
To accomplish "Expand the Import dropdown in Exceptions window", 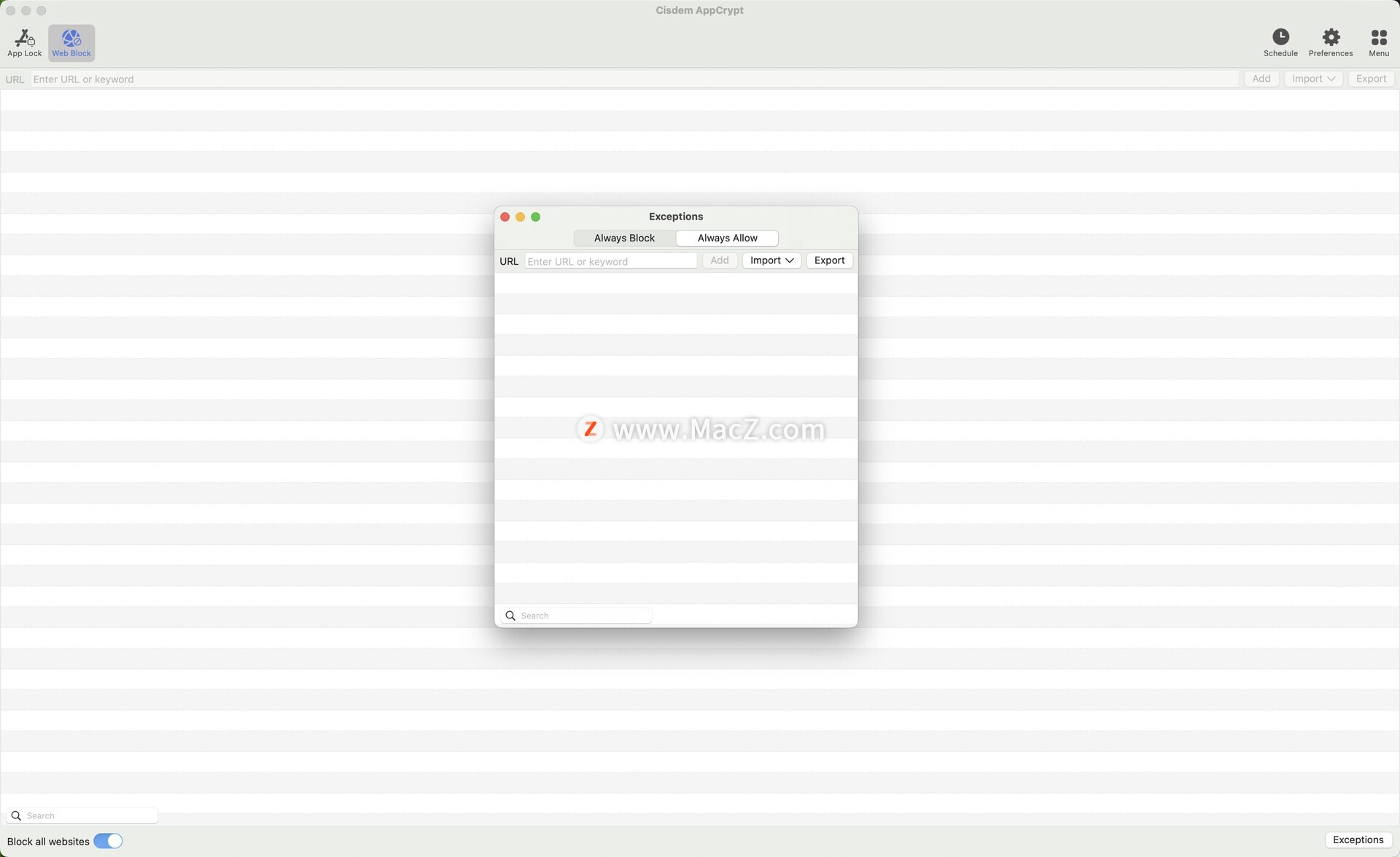I will (x=771, y=260).
